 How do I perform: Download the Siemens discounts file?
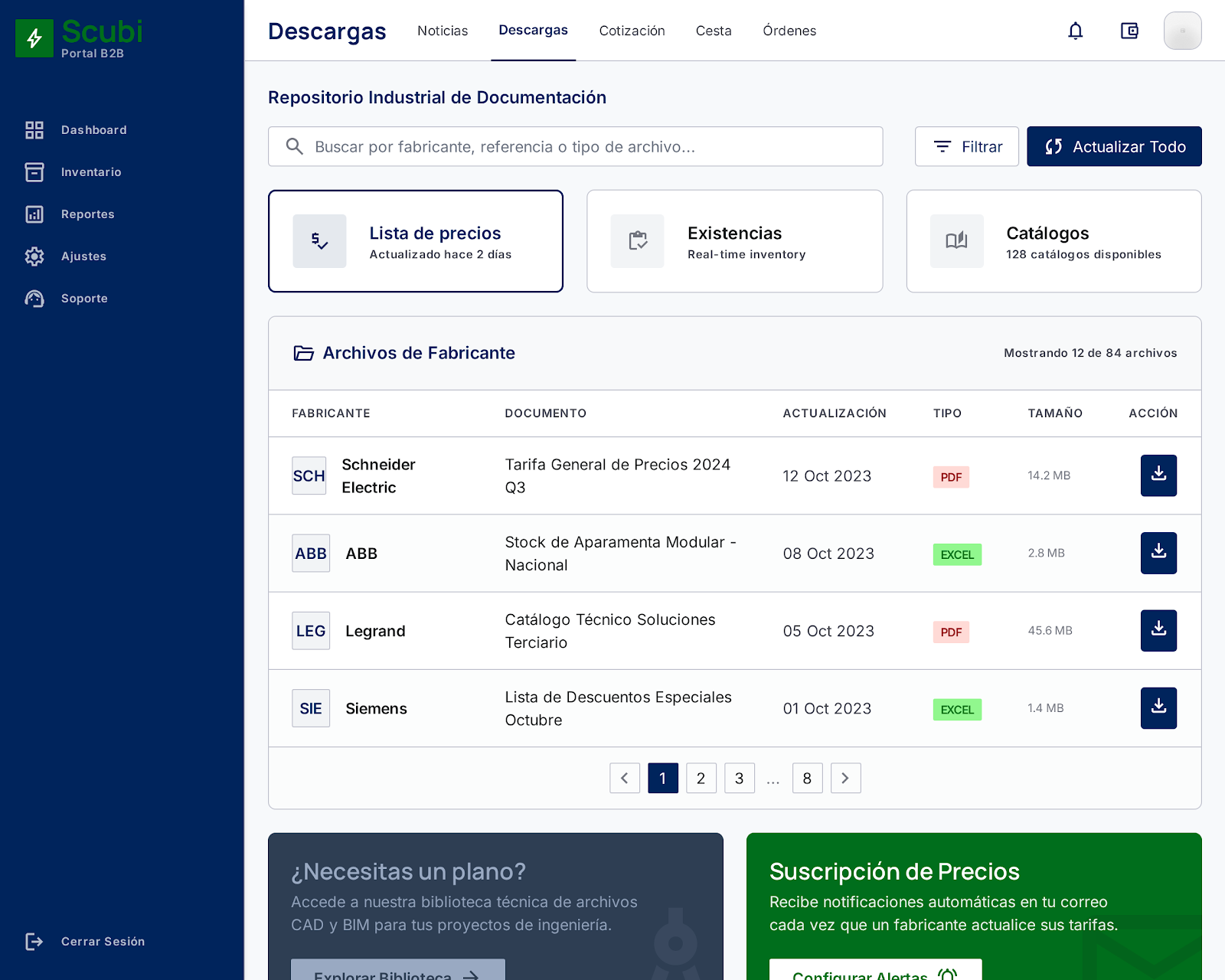pyautogui.click(x=1158, y=708)
